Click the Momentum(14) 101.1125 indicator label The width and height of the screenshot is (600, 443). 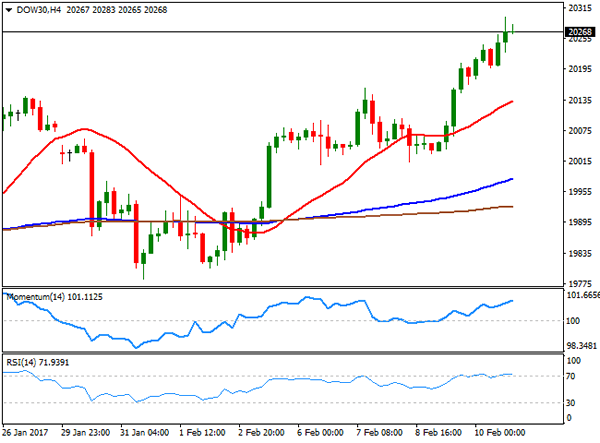(55, 297)
